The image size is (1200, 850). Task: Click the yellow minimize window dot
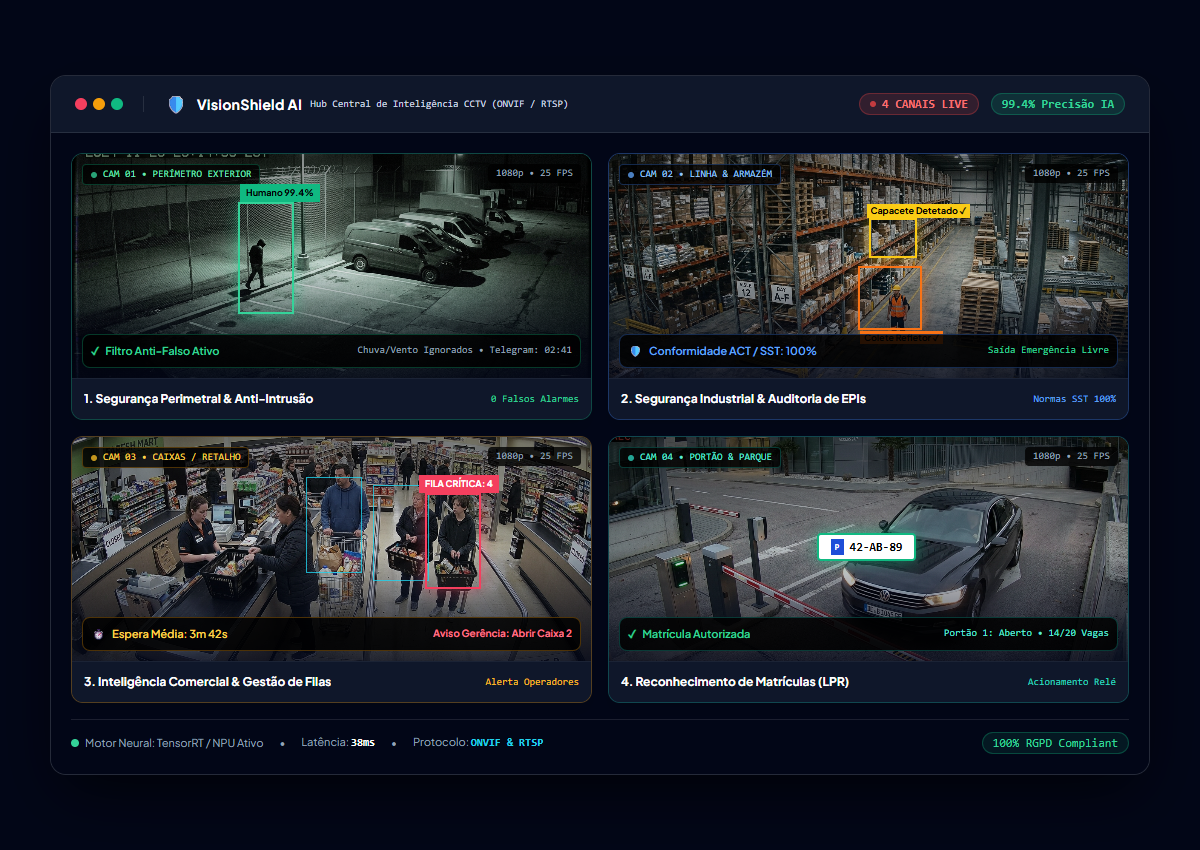pyautogui.click(x=99, y=104)
